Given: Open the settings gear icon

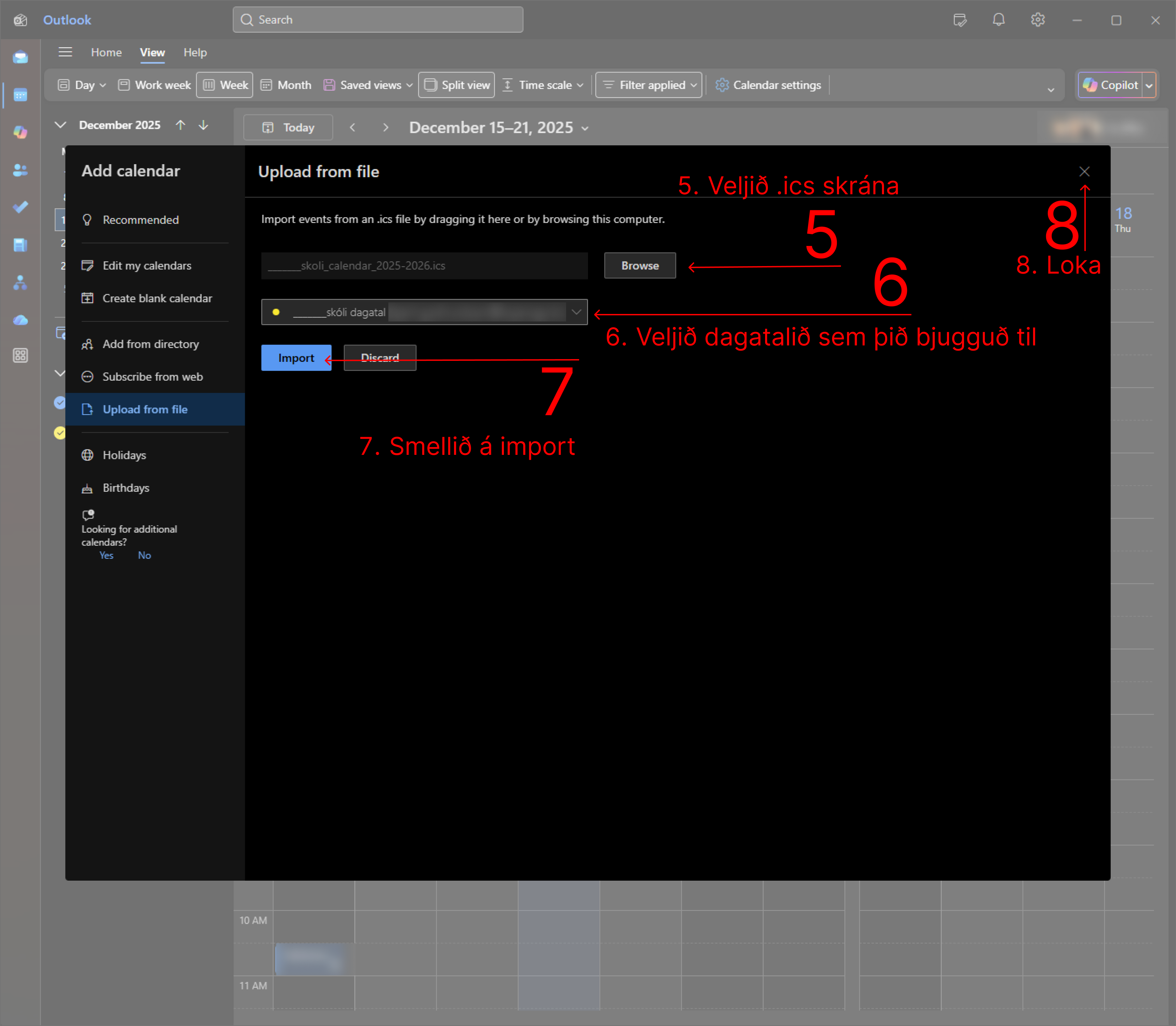Looking at the screenshot, I should point(1038,20).
